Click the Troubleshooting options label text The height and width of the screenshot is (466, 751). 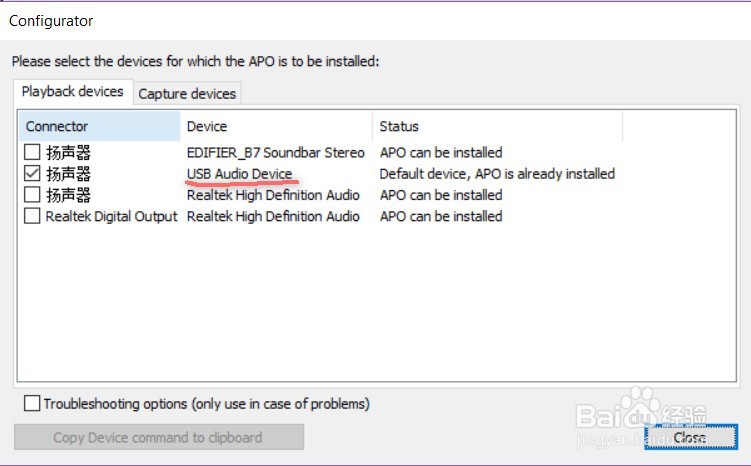[x=206, y=404]
